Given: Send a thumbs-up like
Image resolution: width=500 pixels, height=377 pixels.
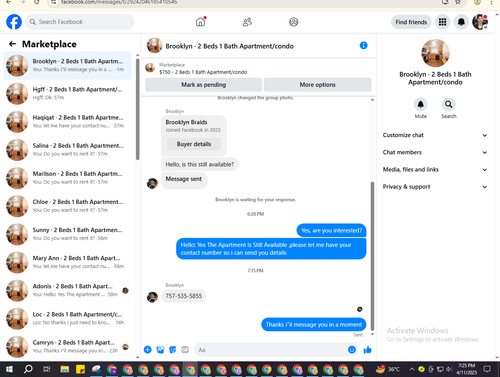Looking at the screenshot, I should point(367,350).
